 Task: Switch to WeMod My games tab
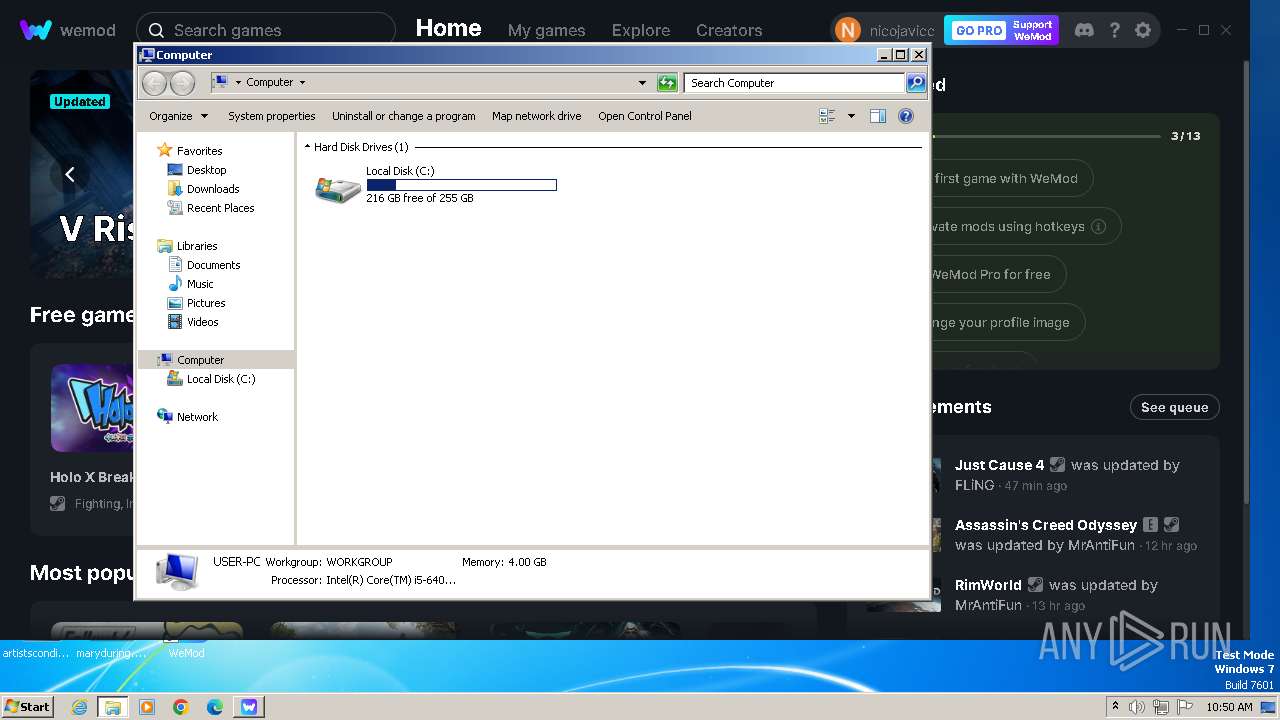[x=546, y=30]
